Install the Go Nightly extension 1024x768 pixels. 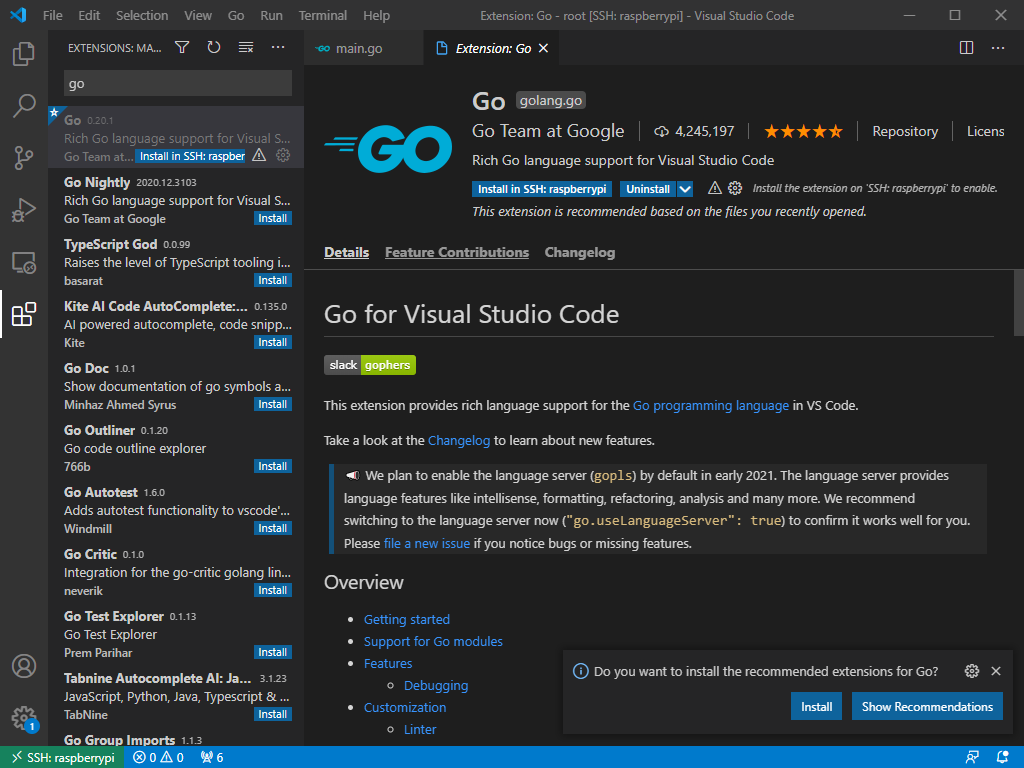coord(272,218)
